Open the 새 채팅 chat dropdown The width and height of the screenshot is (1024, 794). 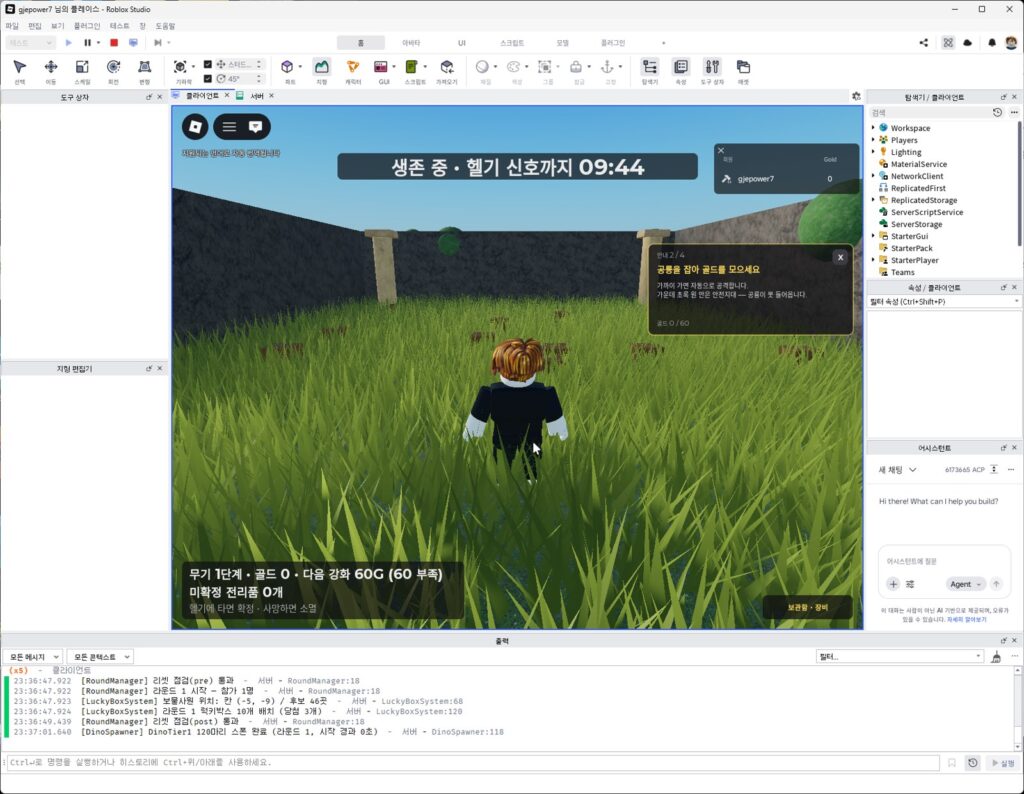coord(897,470)
